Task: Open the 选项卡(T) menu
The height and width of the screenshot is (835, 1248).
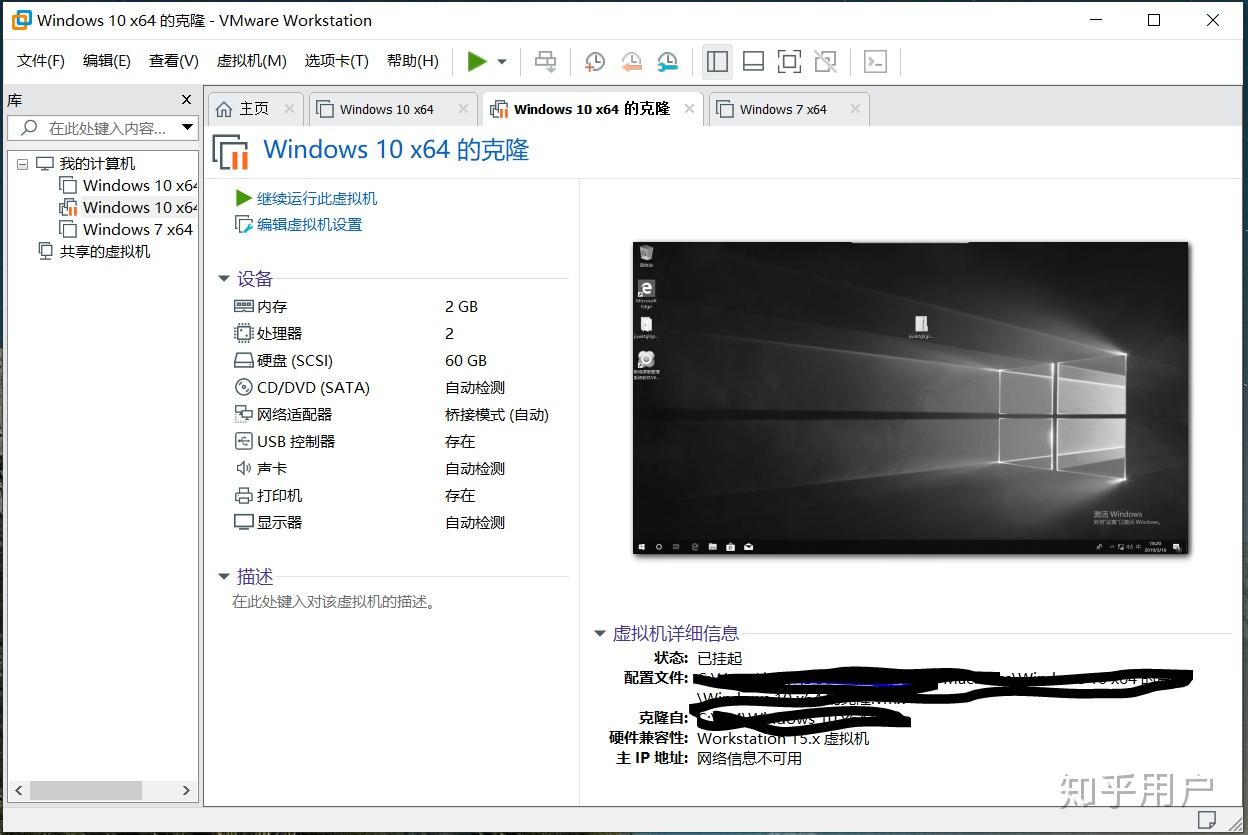Action: (x=337, y=61)
